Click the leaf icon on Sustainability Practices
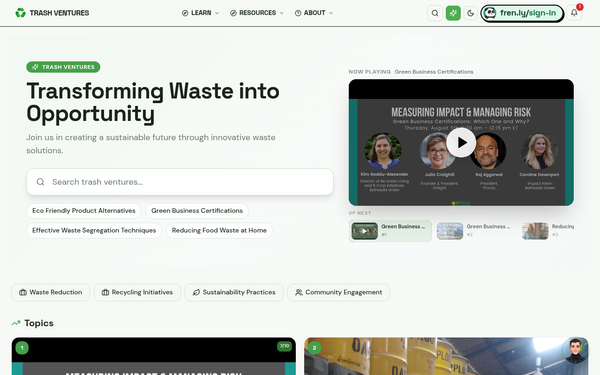600x375 pixels. pos(196,292)
